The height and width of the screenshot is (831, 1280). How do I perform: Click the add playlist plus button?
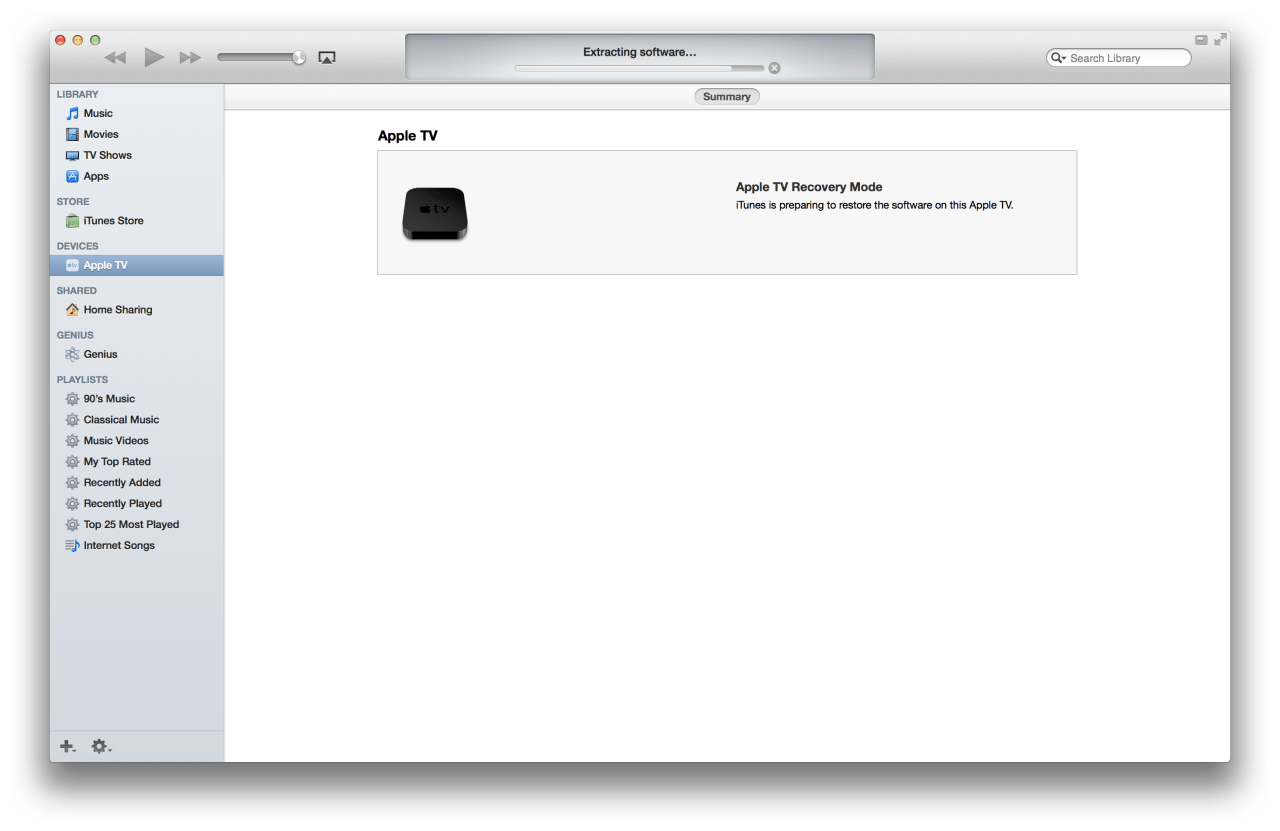68,746
